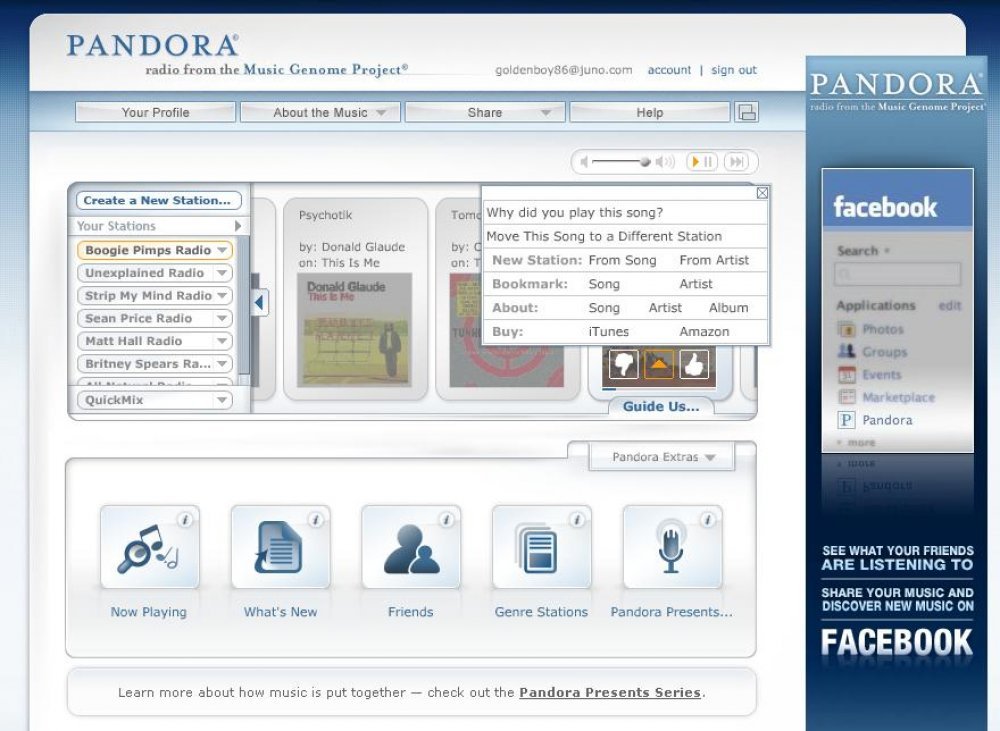
Task: Show info for the Genre Stations tile
Action: pyautogui.click(x=577, y=520)
